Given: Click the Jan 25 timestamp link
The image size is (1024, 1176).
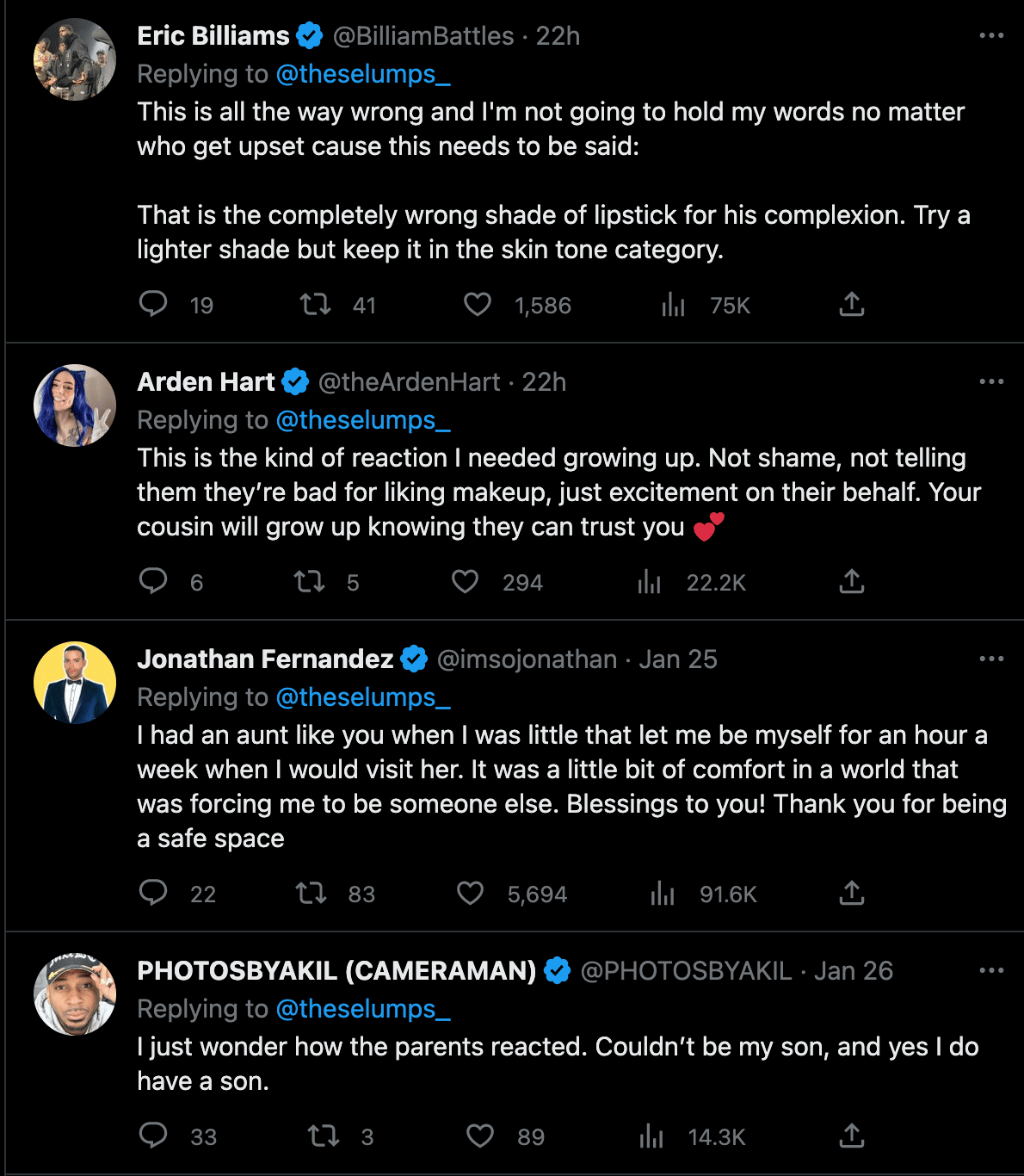Looking at the screenshot, I should (x=677, y=659).
